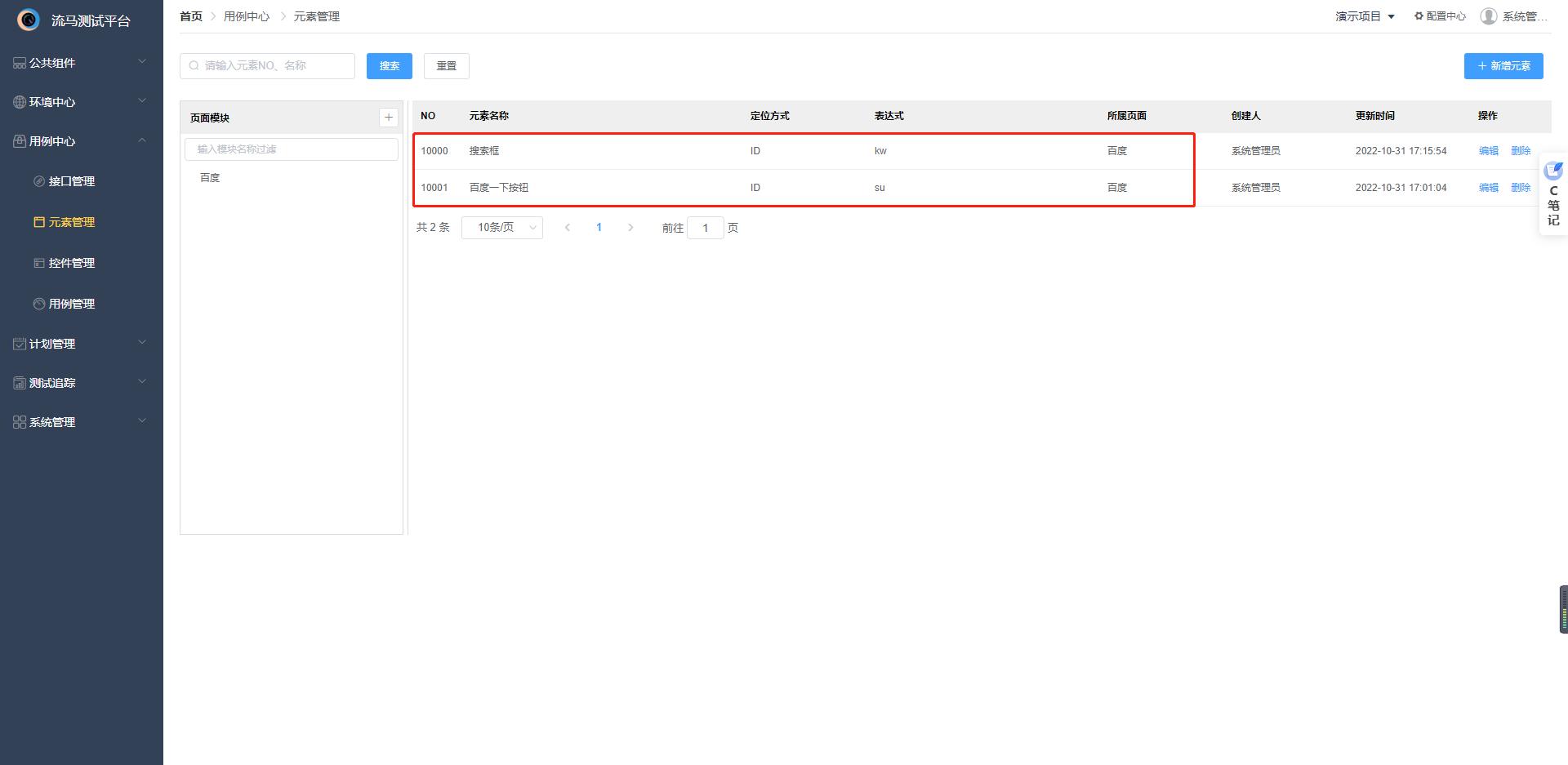Click the 新增元素 button

1503,66
